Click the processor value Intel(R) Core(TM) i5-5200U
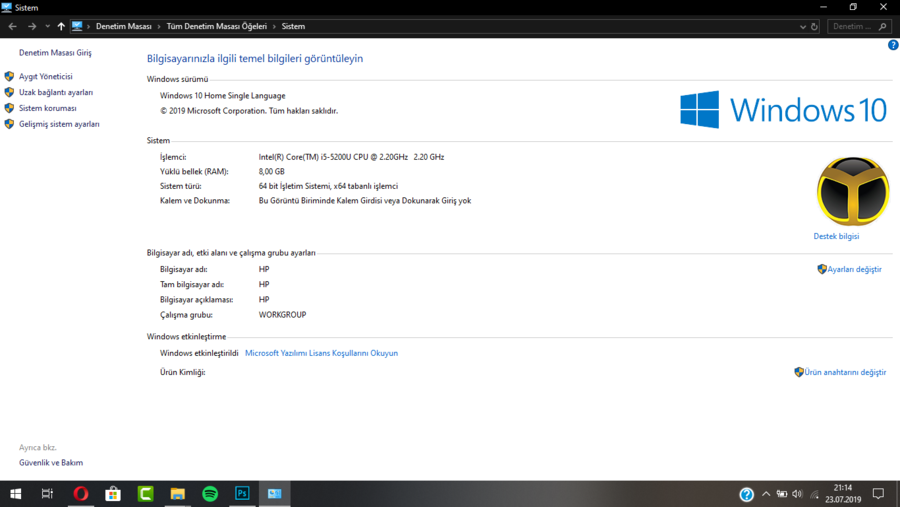 click(x=351, y=157)
